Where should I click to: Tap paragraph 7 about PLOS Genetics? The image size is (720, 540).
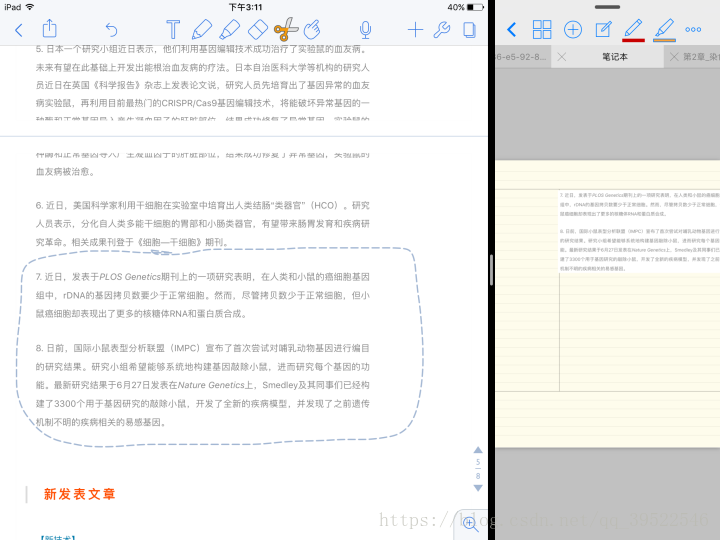pyautogui.click(x=202, y=295)
